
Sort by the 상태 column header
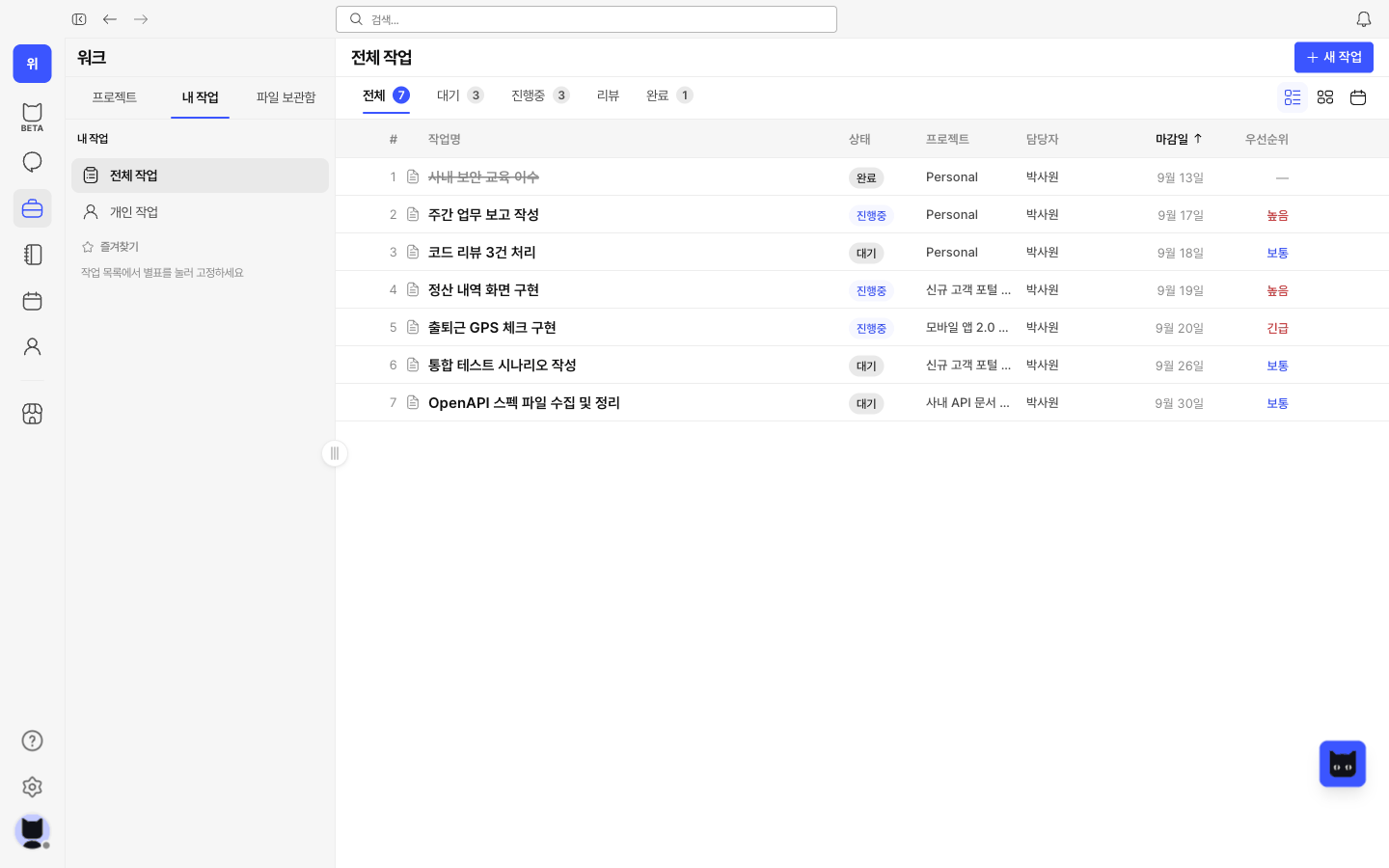tap(859, 139)
